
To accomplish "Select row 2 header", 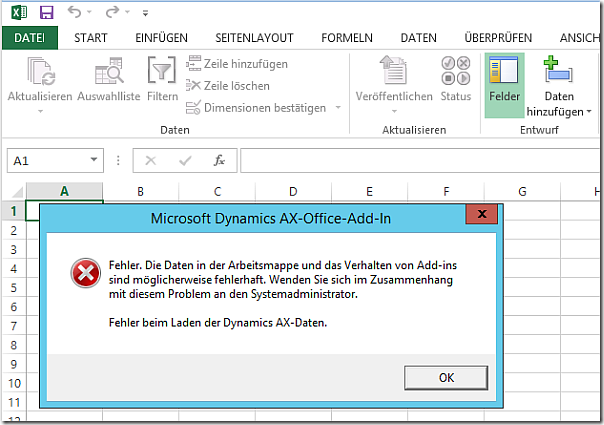I will 13,230.
